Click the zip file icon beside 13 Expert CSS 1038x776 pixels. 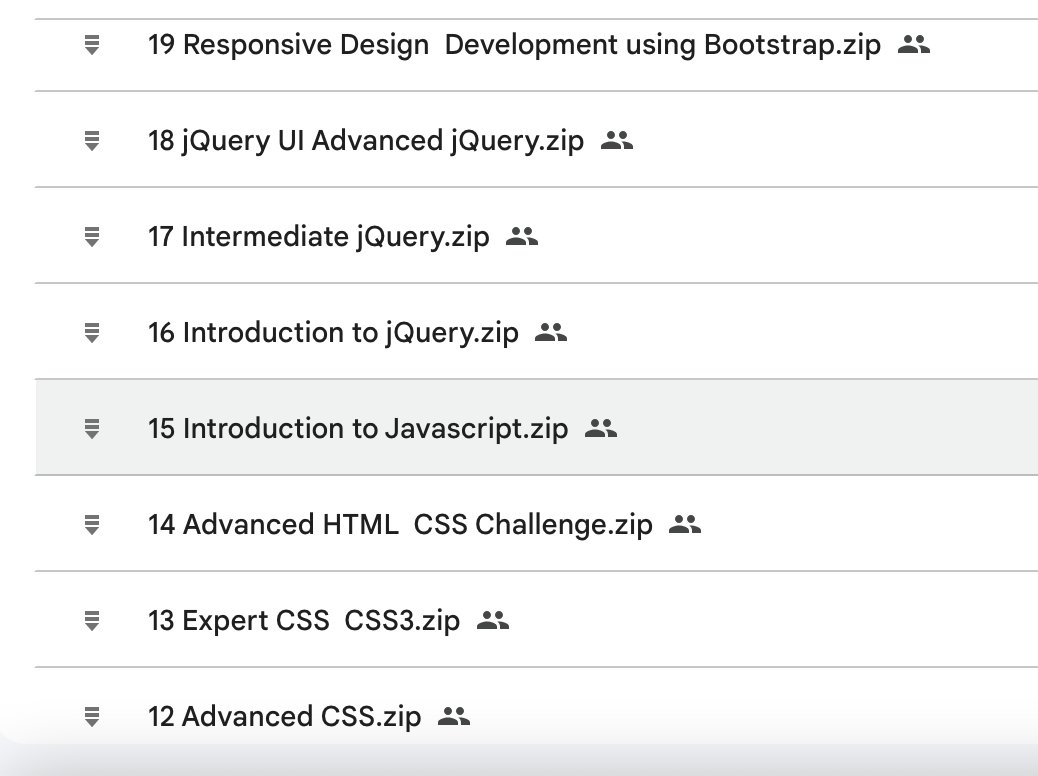click(92, 620)
